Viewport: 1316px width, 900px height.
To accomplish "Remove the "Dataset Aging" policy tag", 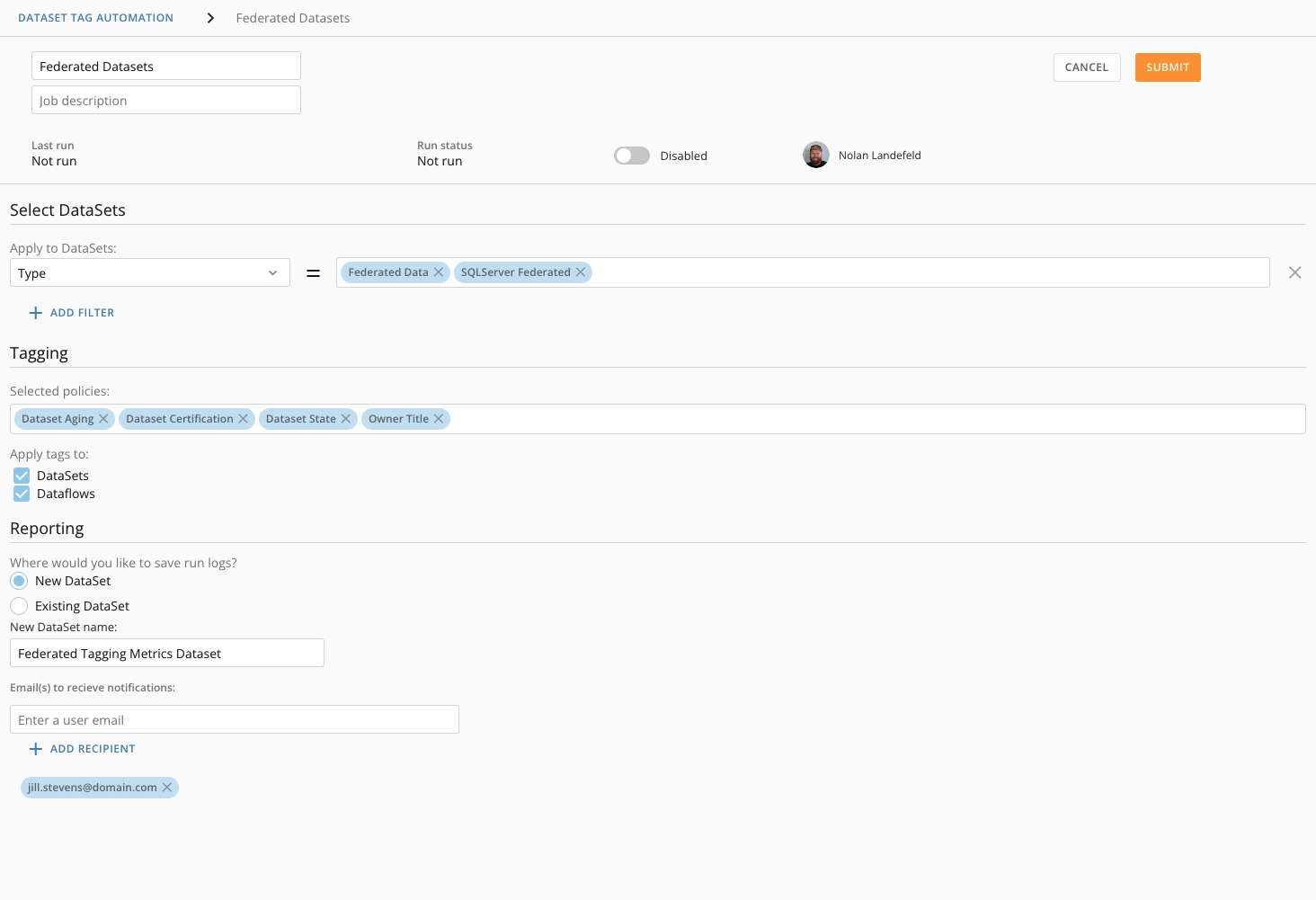I will click(x=103, y=418).
